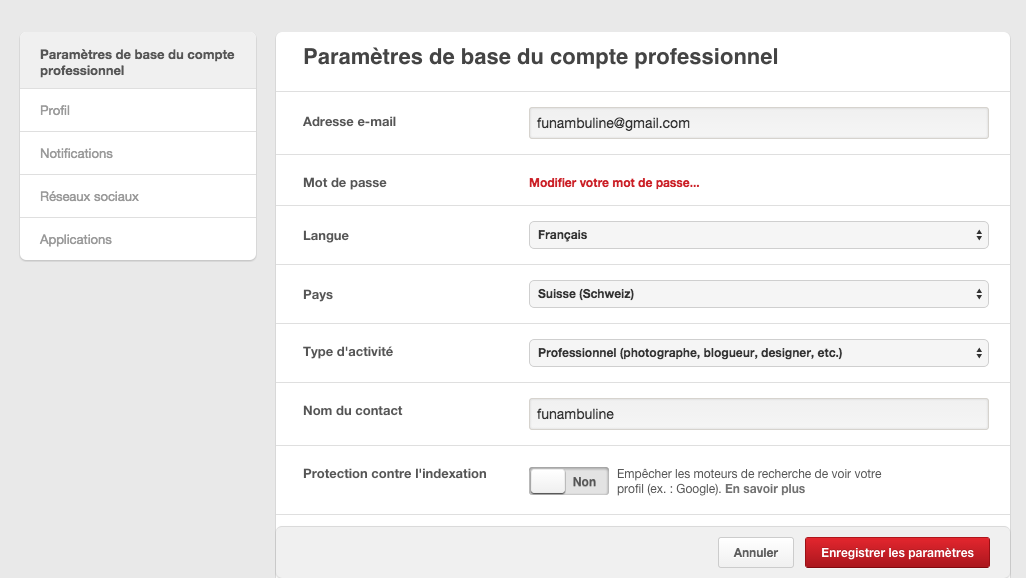Click 'Modifier votre mot de passe...'
Screen dimensions: 1026x578
click(x=614, y=183)
